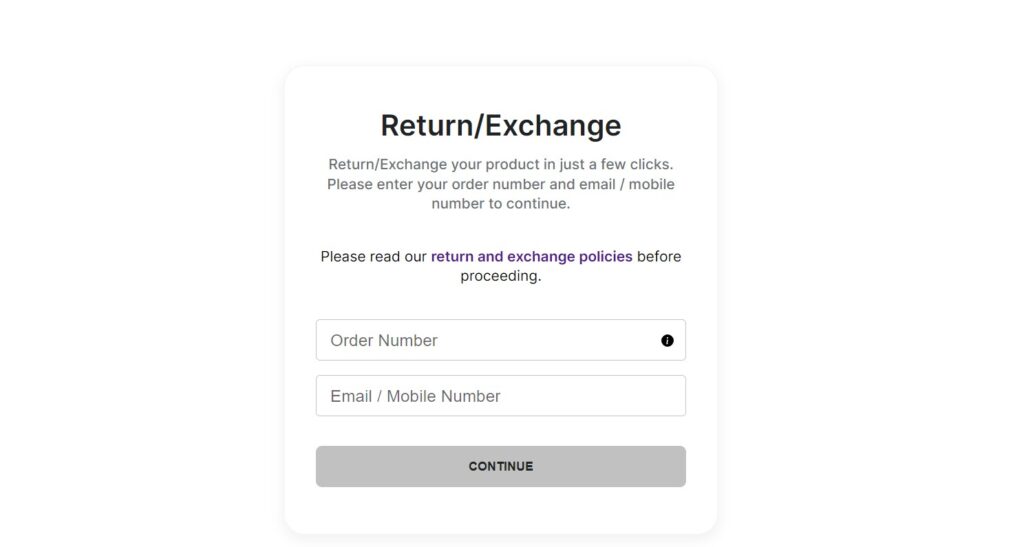
Task: Focus the Order Number input field
Action: point(500,340)
